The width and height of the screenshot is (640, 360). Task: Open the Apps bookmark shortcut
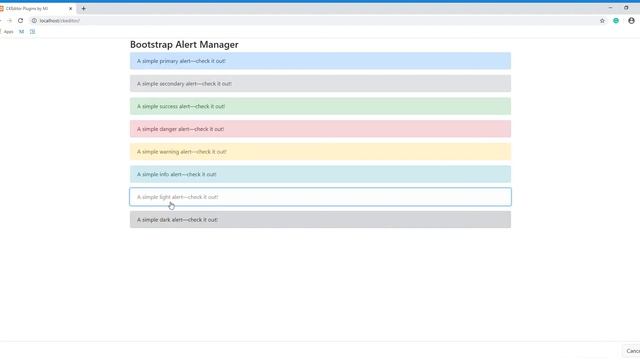[8, 31]
